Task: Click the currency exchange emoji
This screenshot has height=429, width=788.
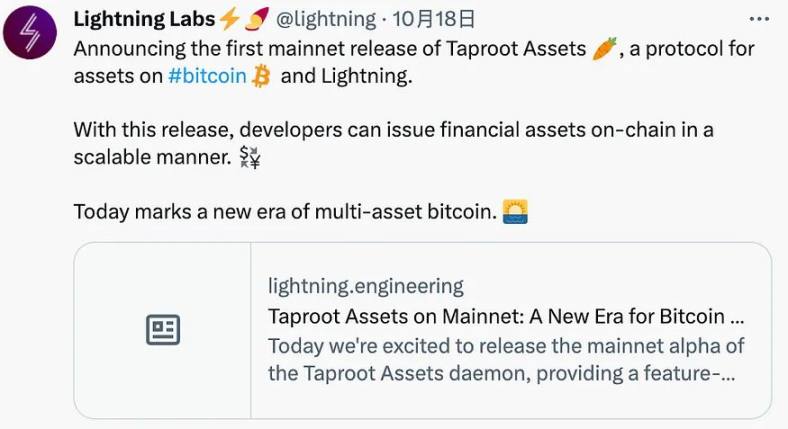Action: coord(250,157)
